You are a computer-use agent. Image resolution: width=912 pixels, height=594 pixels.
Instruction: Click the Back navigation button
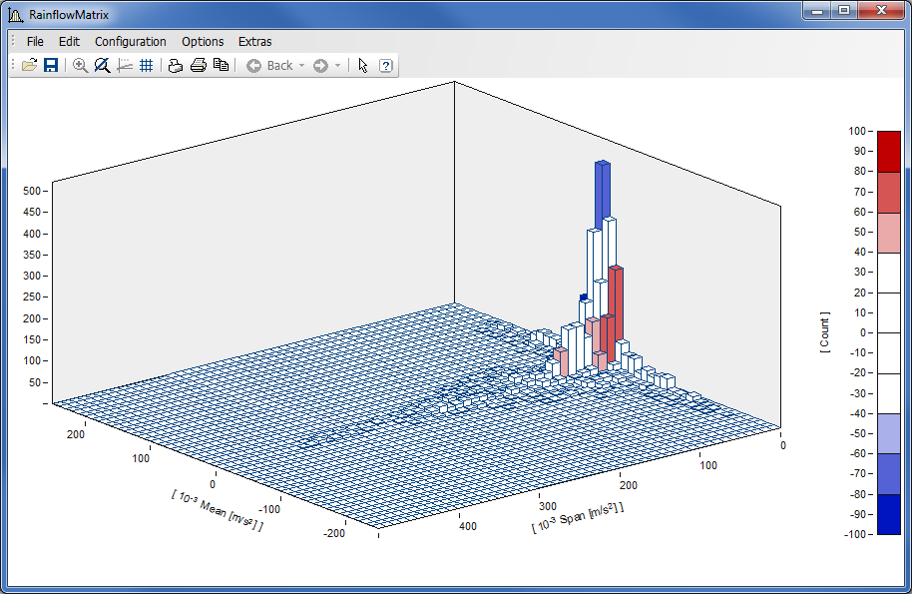coord(269,65)
